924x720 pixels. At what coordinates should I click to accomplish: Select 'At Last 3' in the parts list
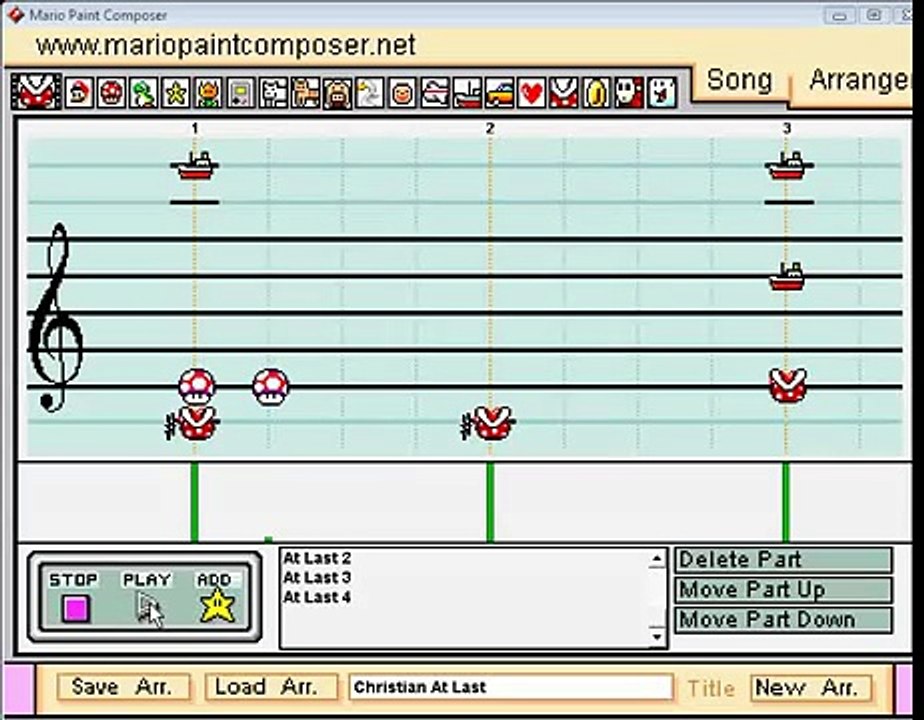tap(317, 577)
